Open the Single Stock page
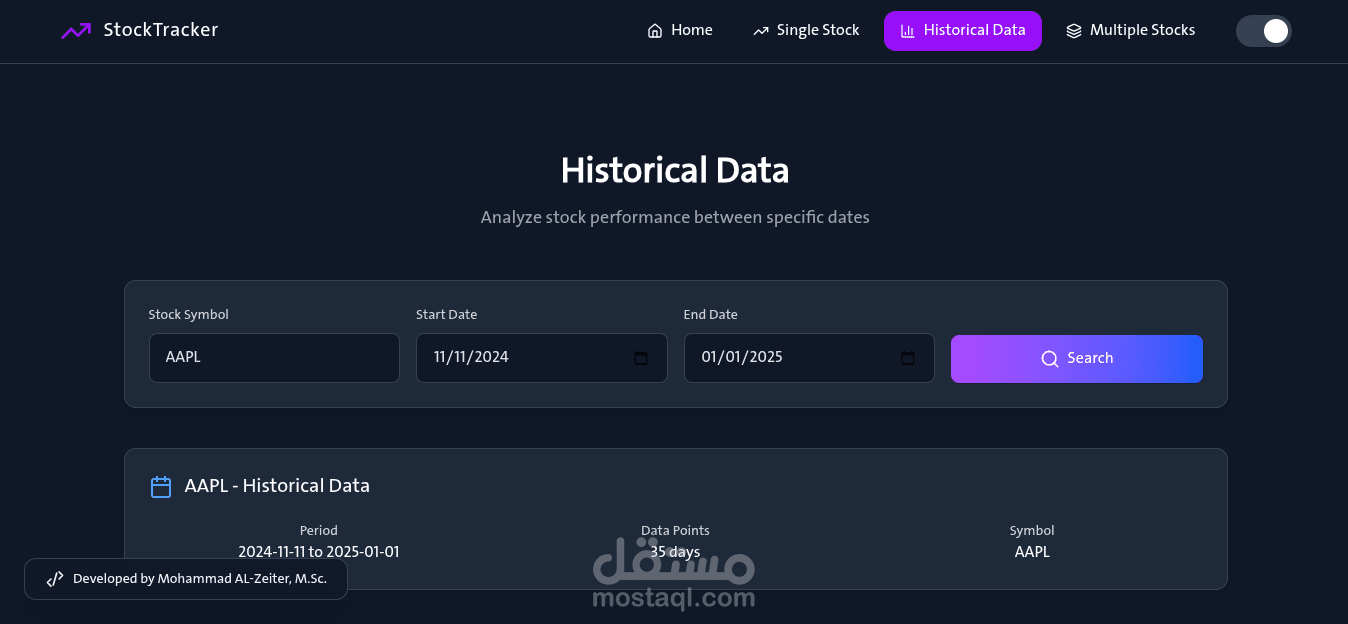The height and width of the screenshot is (624, 1348). (x=806, y=31)
